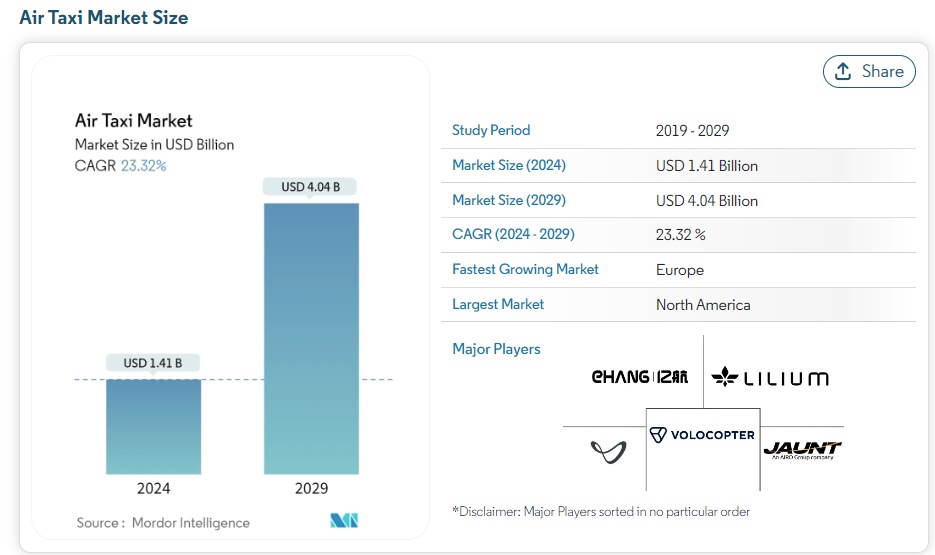Click the Lilium company logo

tap(770, 377)
